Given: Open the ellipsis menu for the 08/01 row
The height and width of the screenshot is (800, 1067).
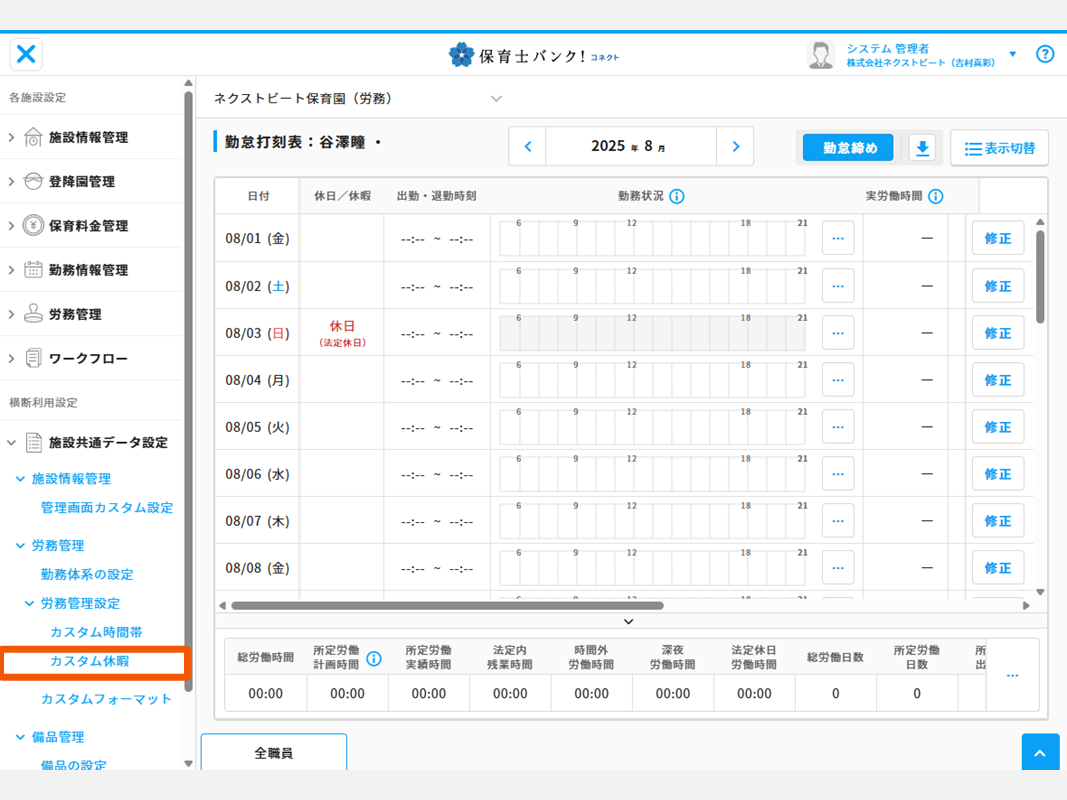Looking at the screenshot, I should tap(838, 239).
